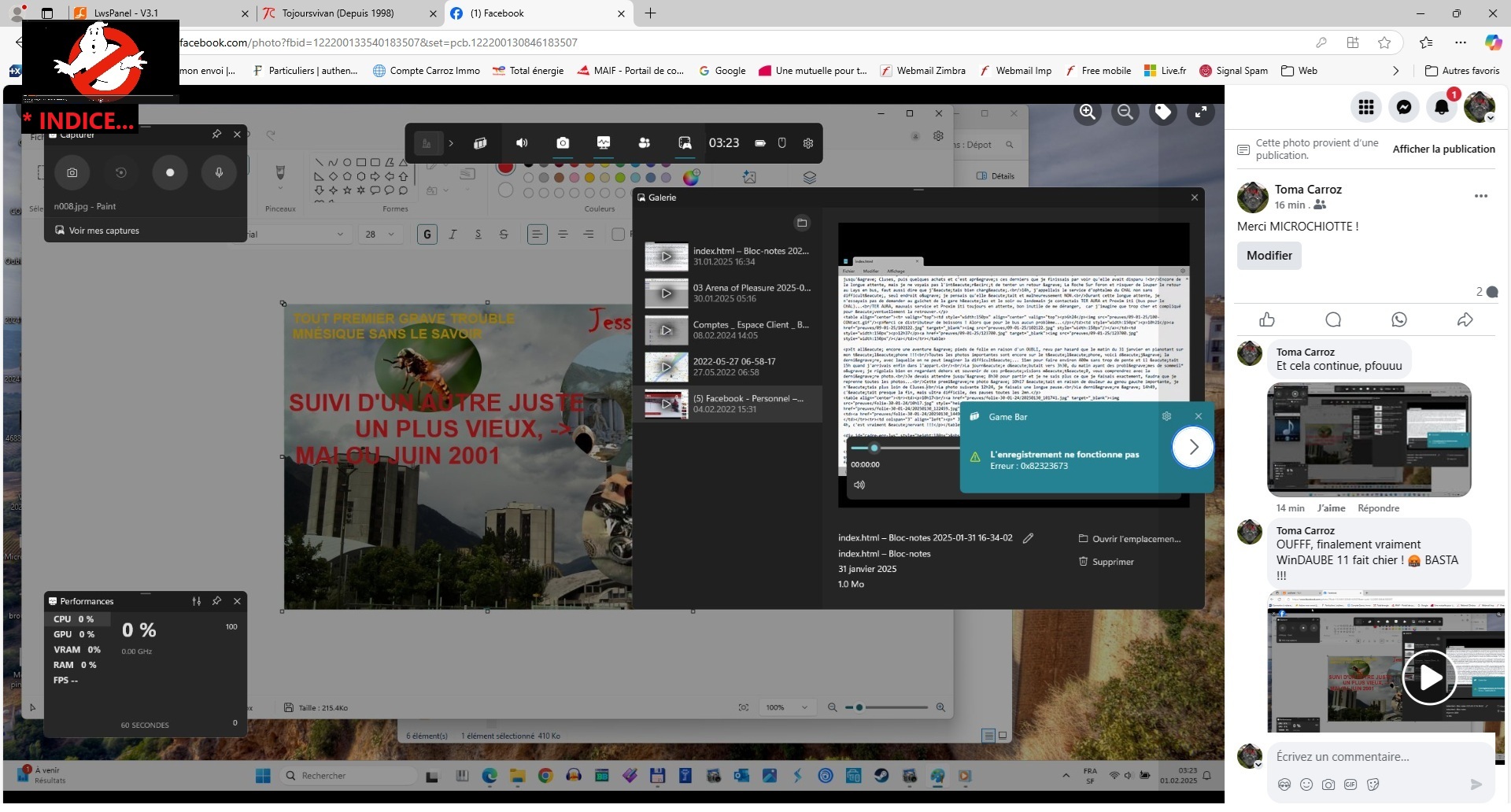Open the Facebook notifications bell
Viewport: 1511px width, 812px height.
pos(1441,107)
